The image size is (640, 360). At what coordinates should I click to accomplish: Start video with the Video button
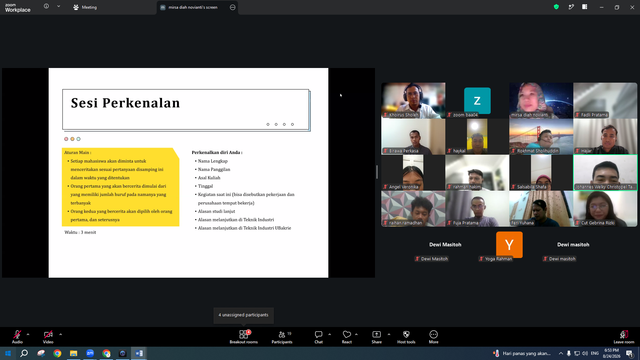[x=48, y=337]
